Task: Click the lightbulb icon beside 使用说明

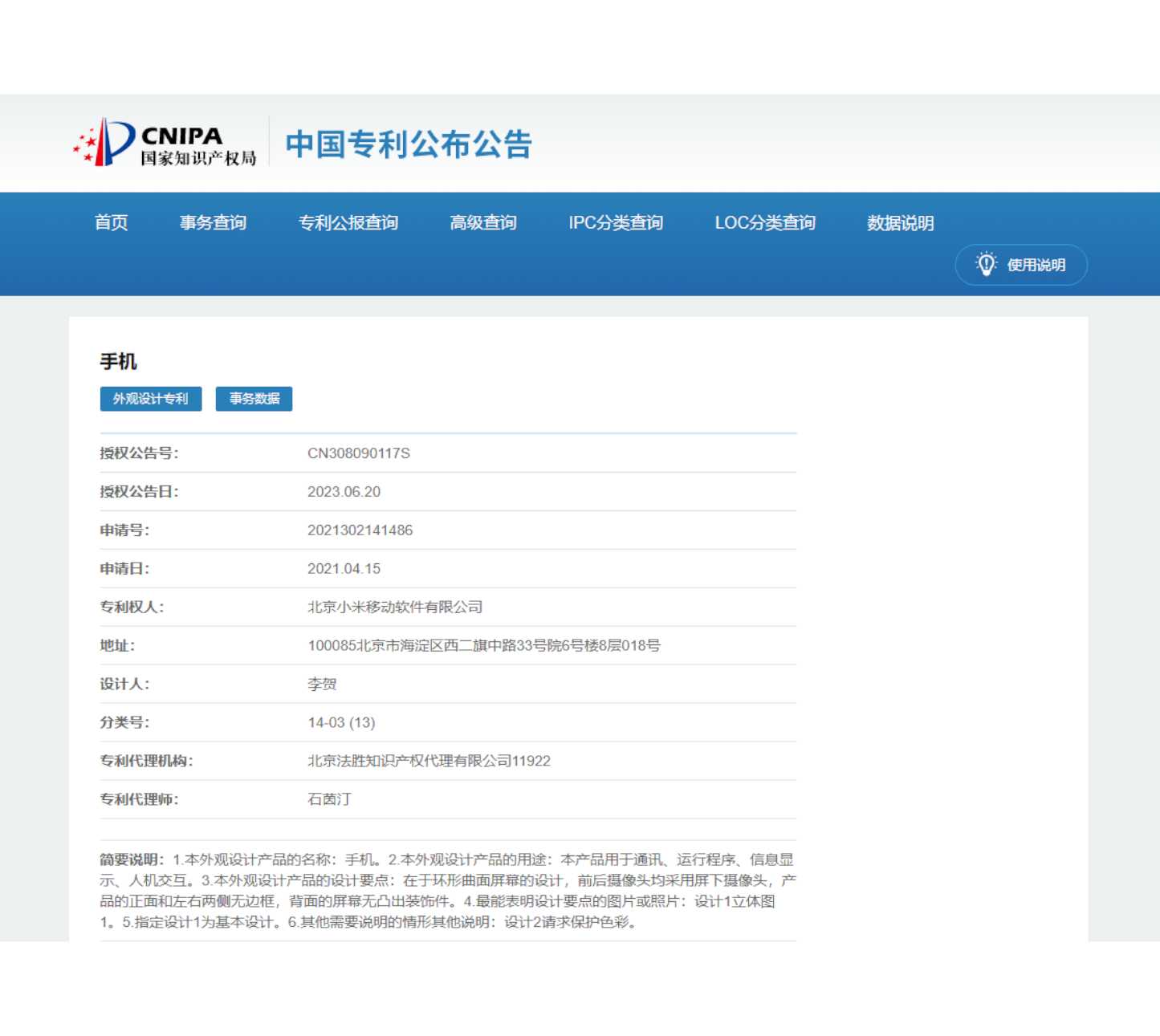Action: click(986, 264)
